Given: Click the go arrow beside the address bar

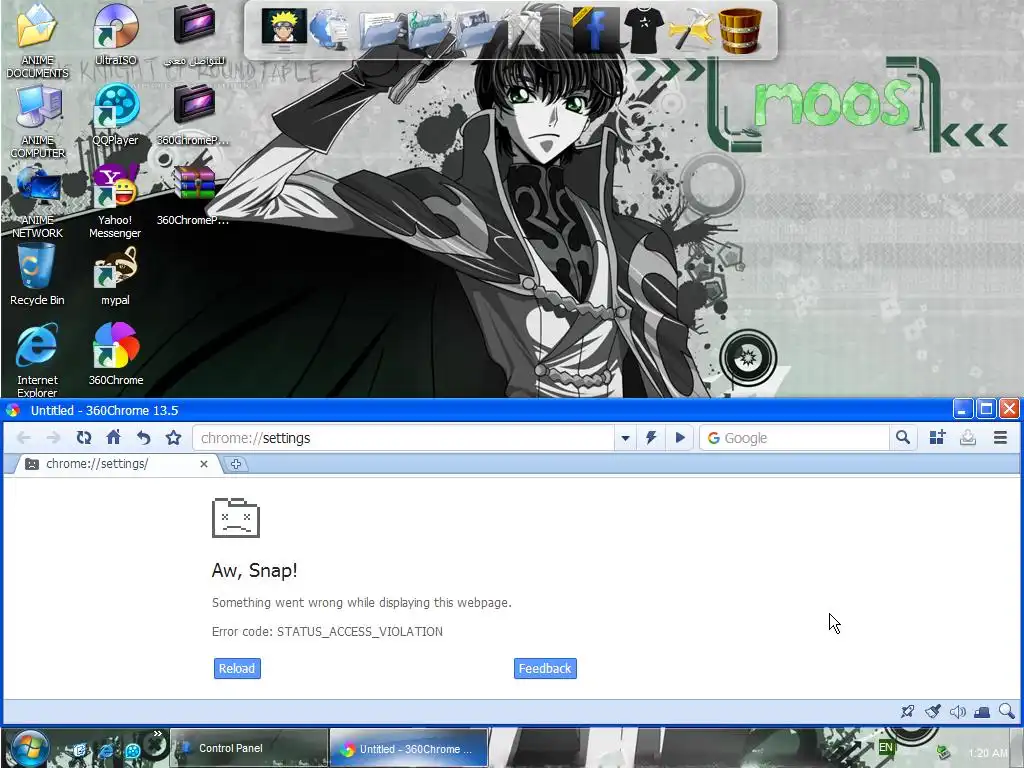Looking at the screenshot, I should point(680,438).
